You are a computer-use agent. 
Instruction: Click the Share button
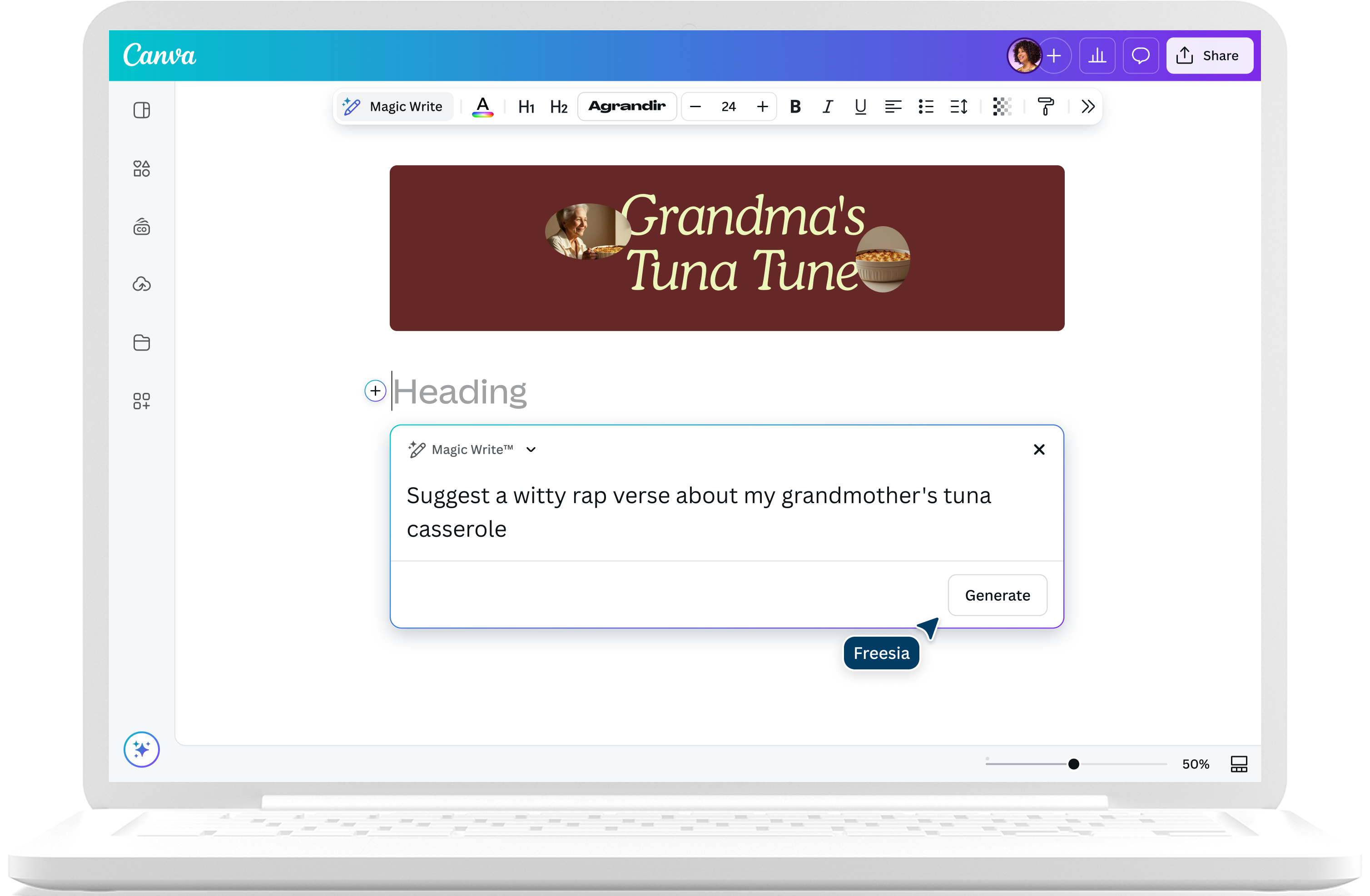1209,56
